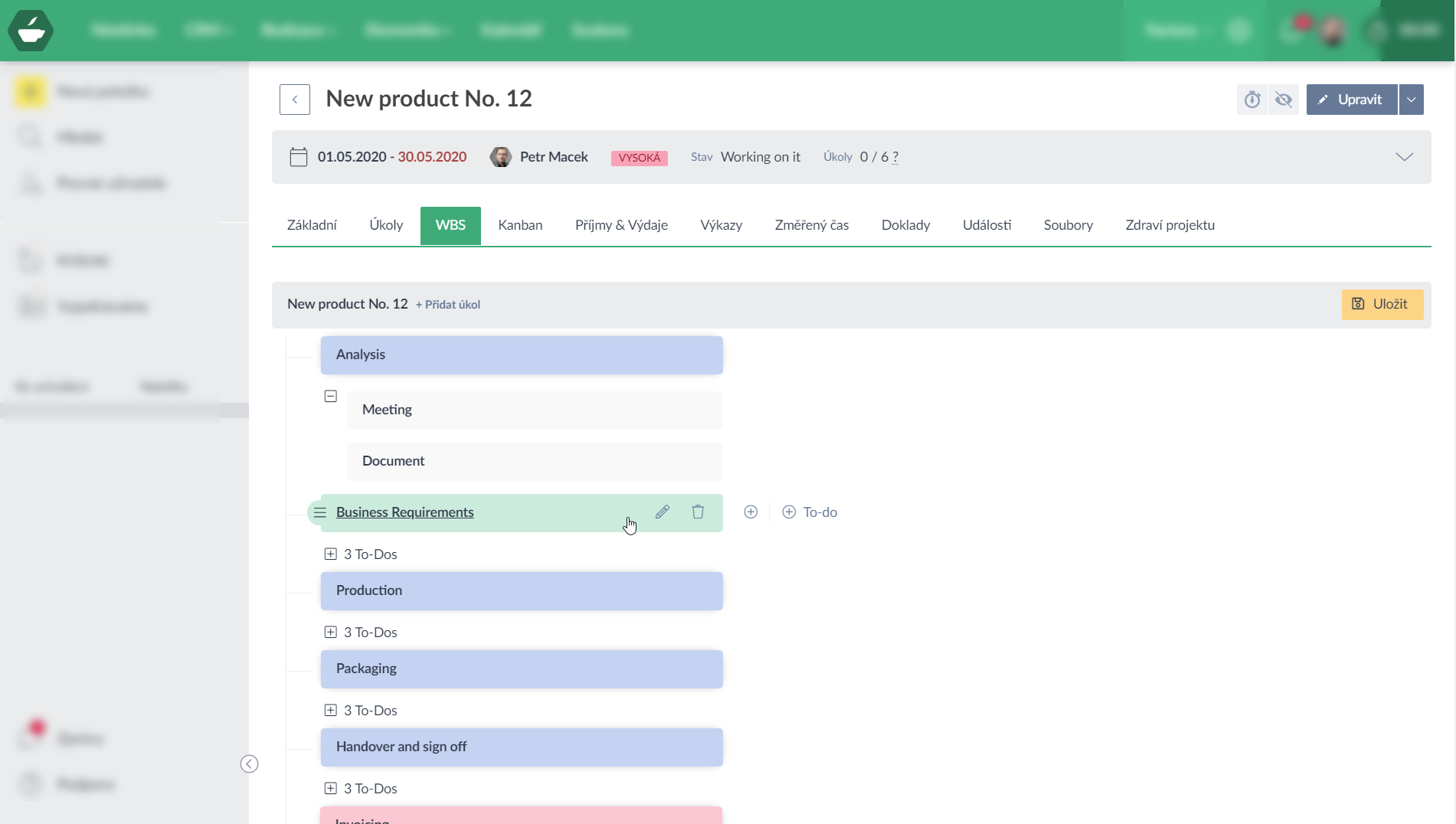Switch to the Kanban tab

click(520, 225)
